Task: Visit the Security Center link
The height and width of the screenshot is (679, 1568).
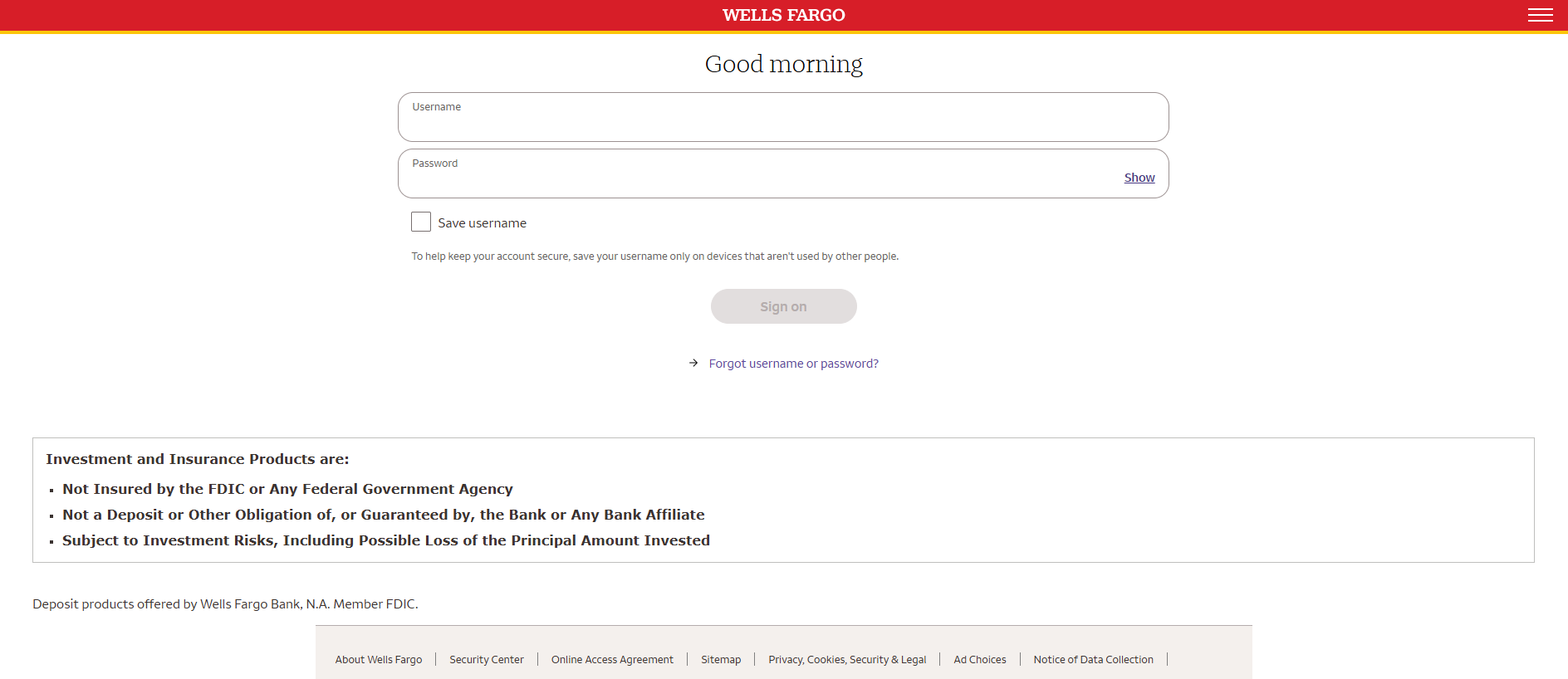Action: click(487, 660)
